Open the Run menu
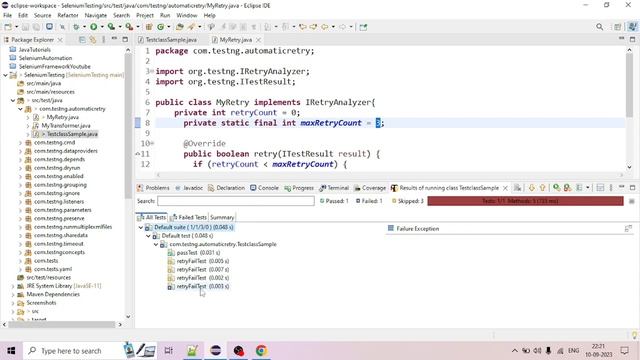 (165, 15)
